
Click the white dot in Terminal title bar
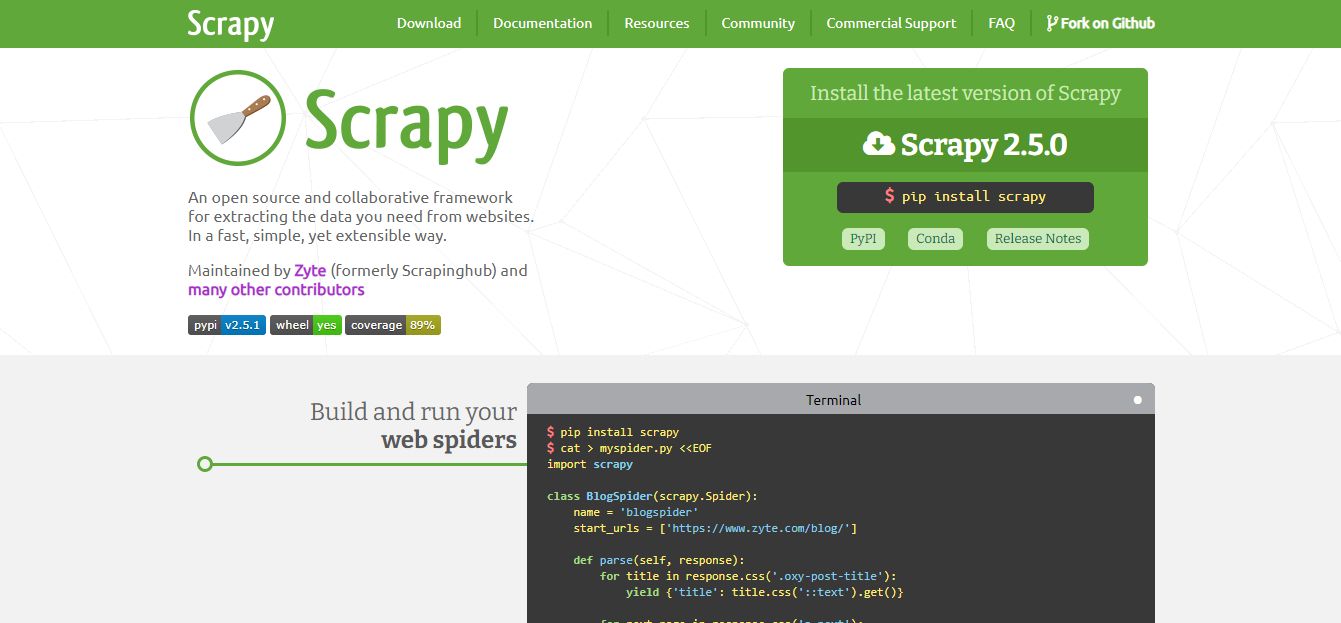coord(1137,400)
